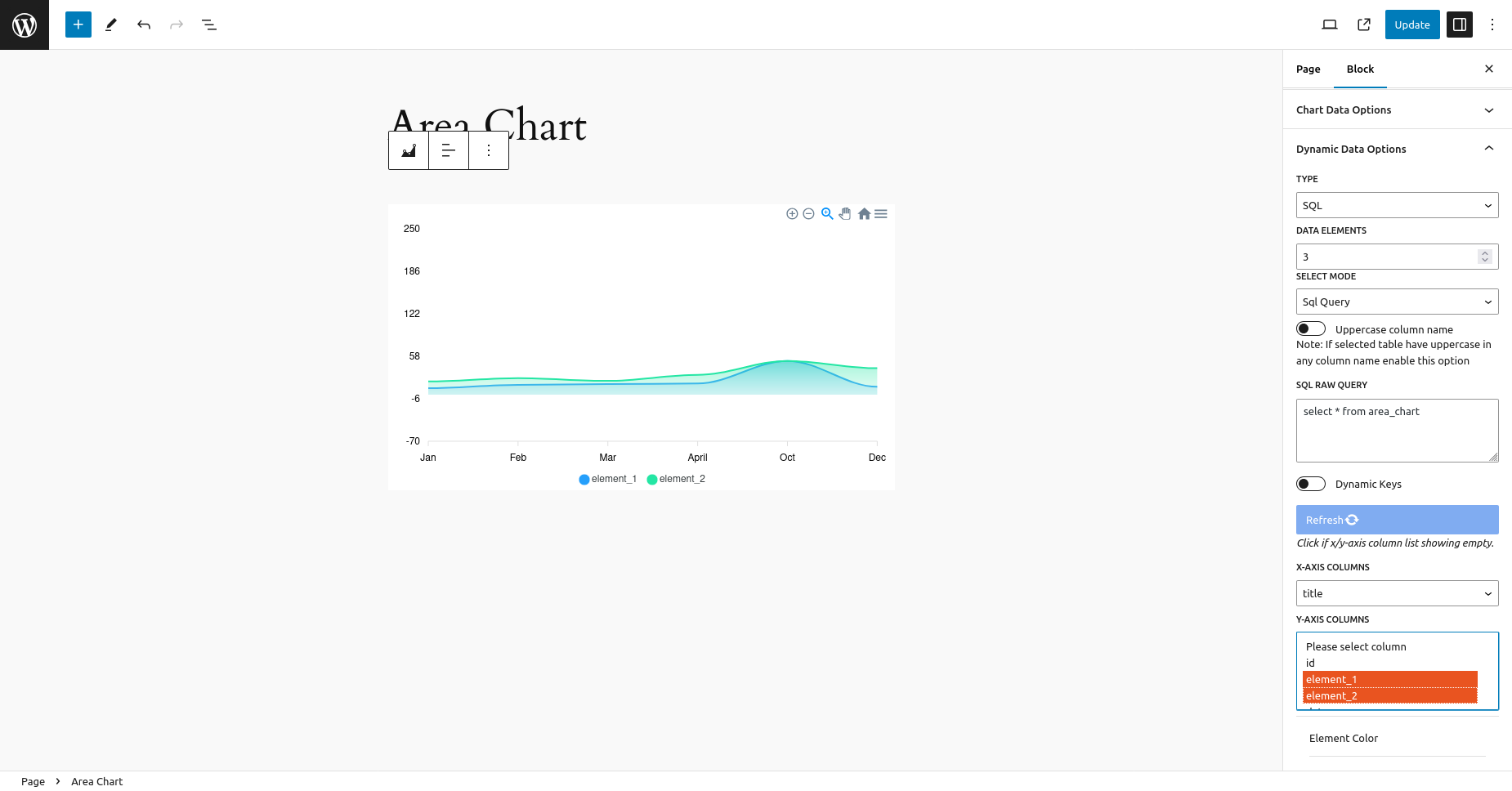1512x791 pixels.
Task: Open the TYPE dropdown showing SQL
Action: pyautogui.click(x=1397, y=205)
